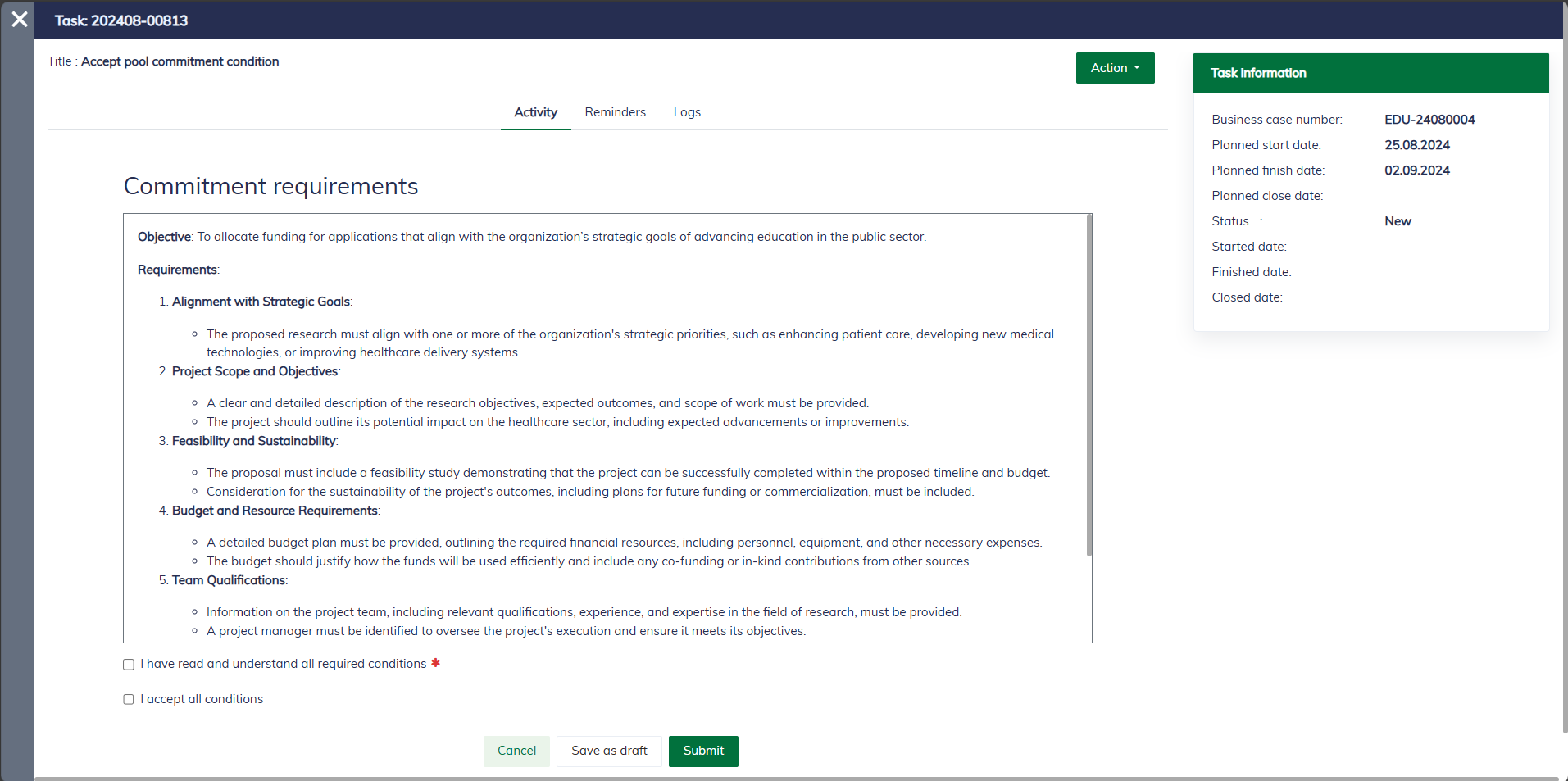Click the Cancel button

[516, 751]
